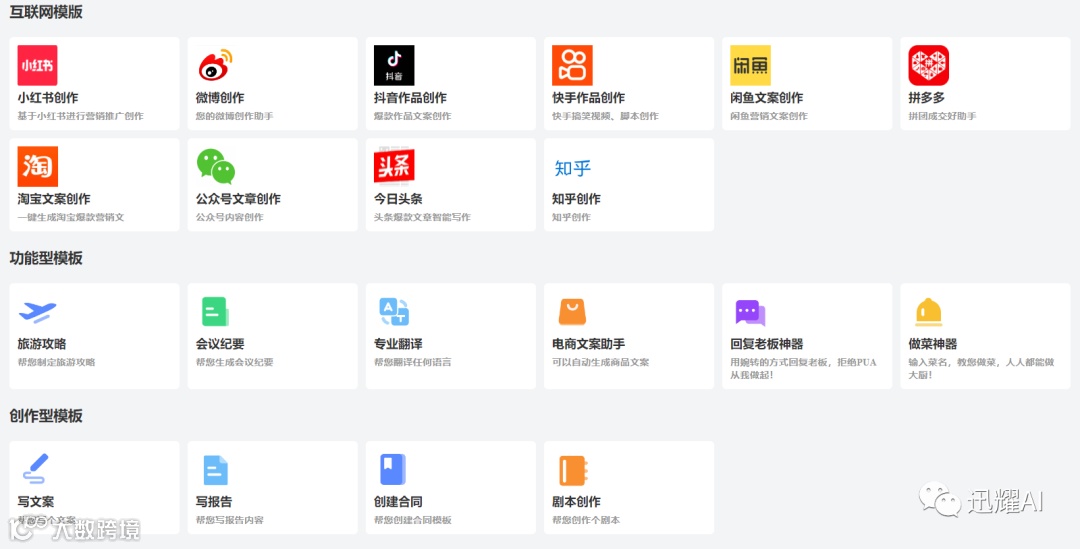This screenshot has height=549, width=1080.
Task: Select the 写报告 title text
Action: (214, 501)
